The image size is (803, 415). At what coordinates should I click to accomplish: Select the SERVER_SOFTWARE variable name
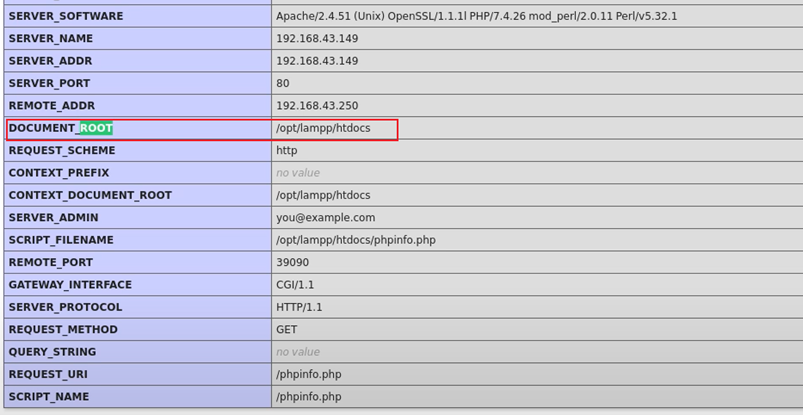(x=66, y=16)
